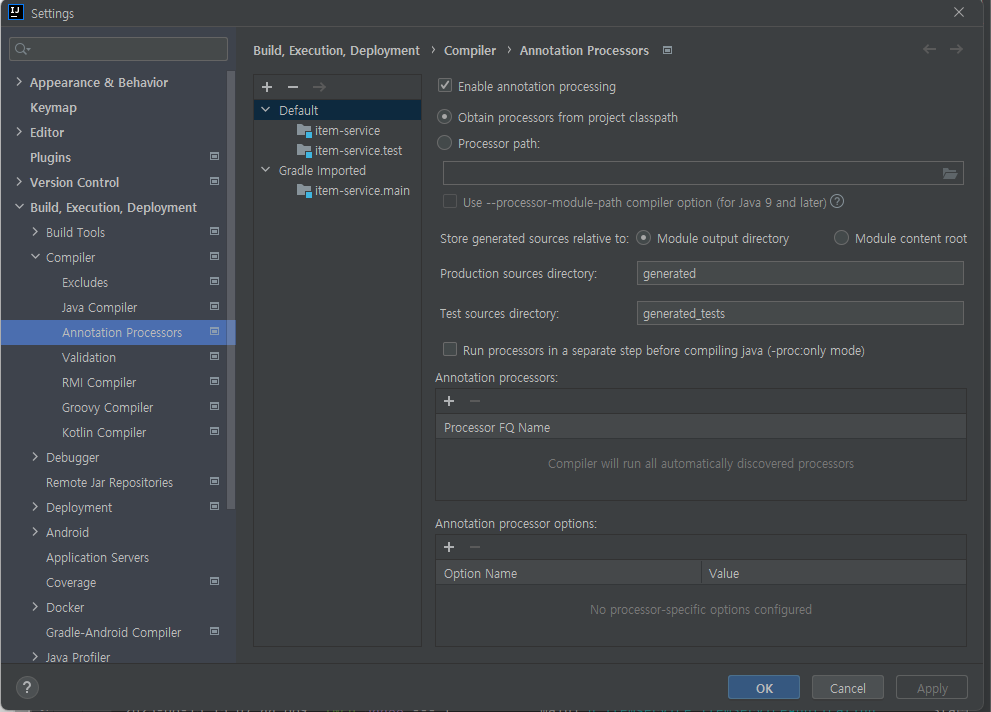
Task: Click the Processor FQ Name column header
Action: [700, 427]
